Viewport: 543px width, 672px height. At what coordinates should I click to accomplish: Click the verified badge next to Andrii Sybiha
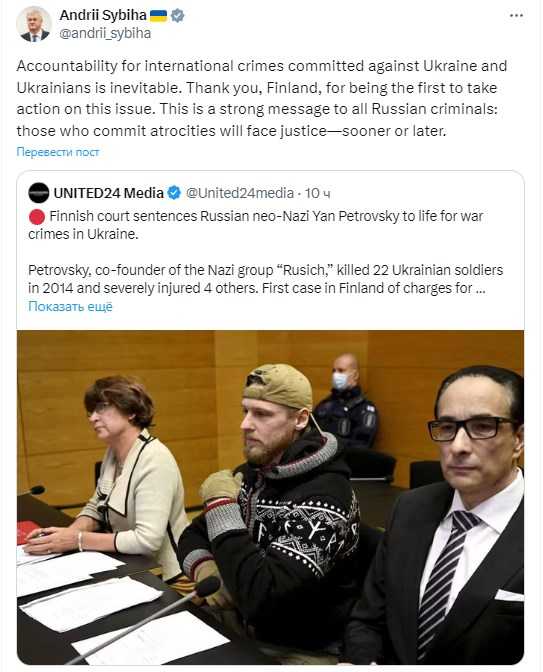(x=177, y=16)
